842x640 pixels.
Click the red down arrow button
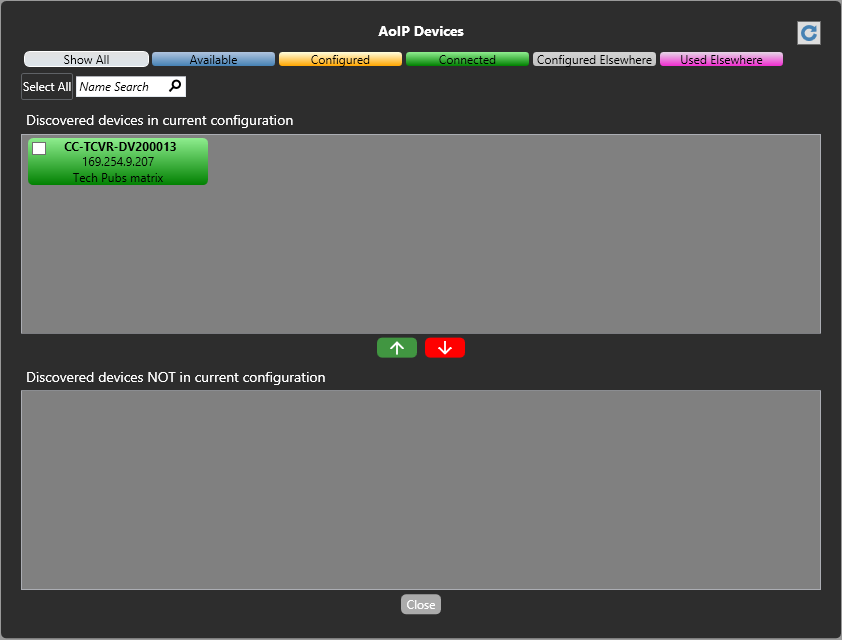point(445,348)
